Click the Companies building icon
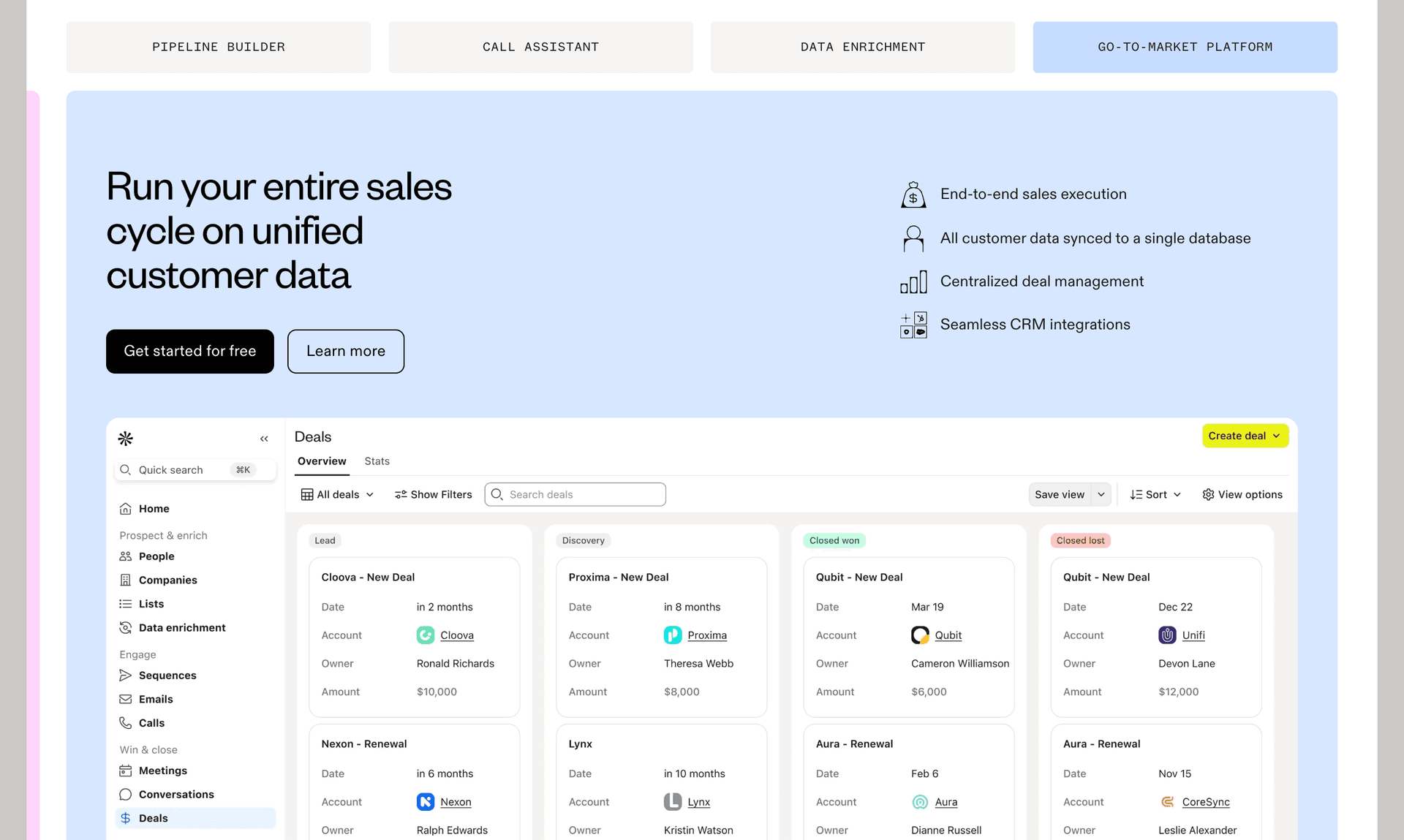 pyautogui.click(x=126, y=580)
